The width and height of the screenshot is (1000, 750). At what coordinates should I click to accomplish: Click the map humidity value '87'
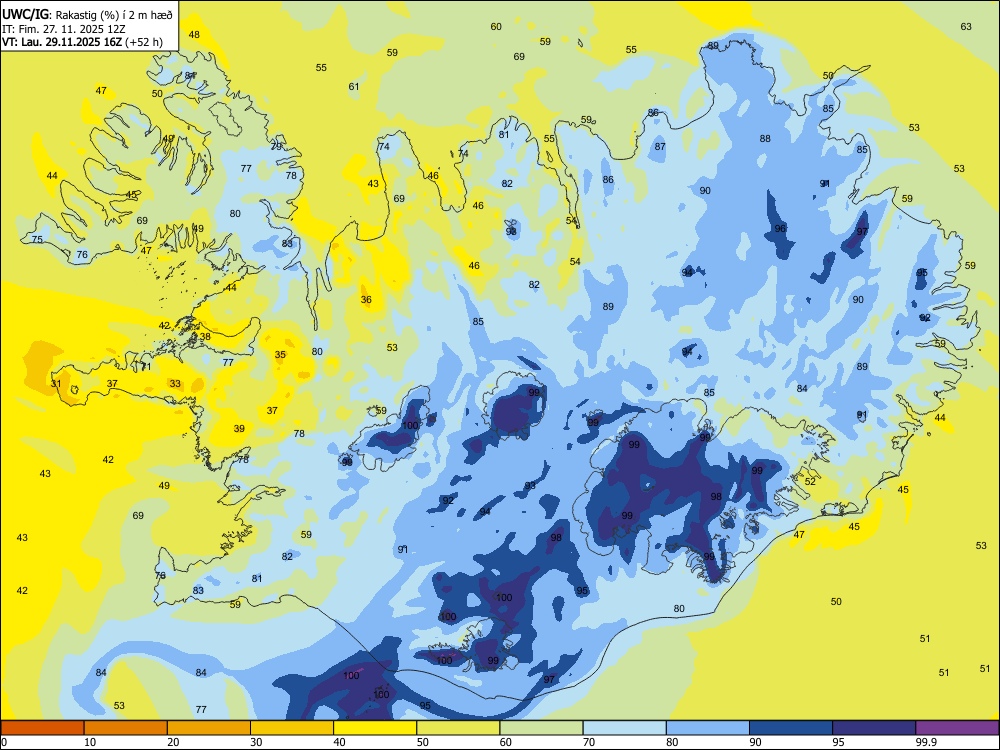pyautogui.click(x=660, y=146)
